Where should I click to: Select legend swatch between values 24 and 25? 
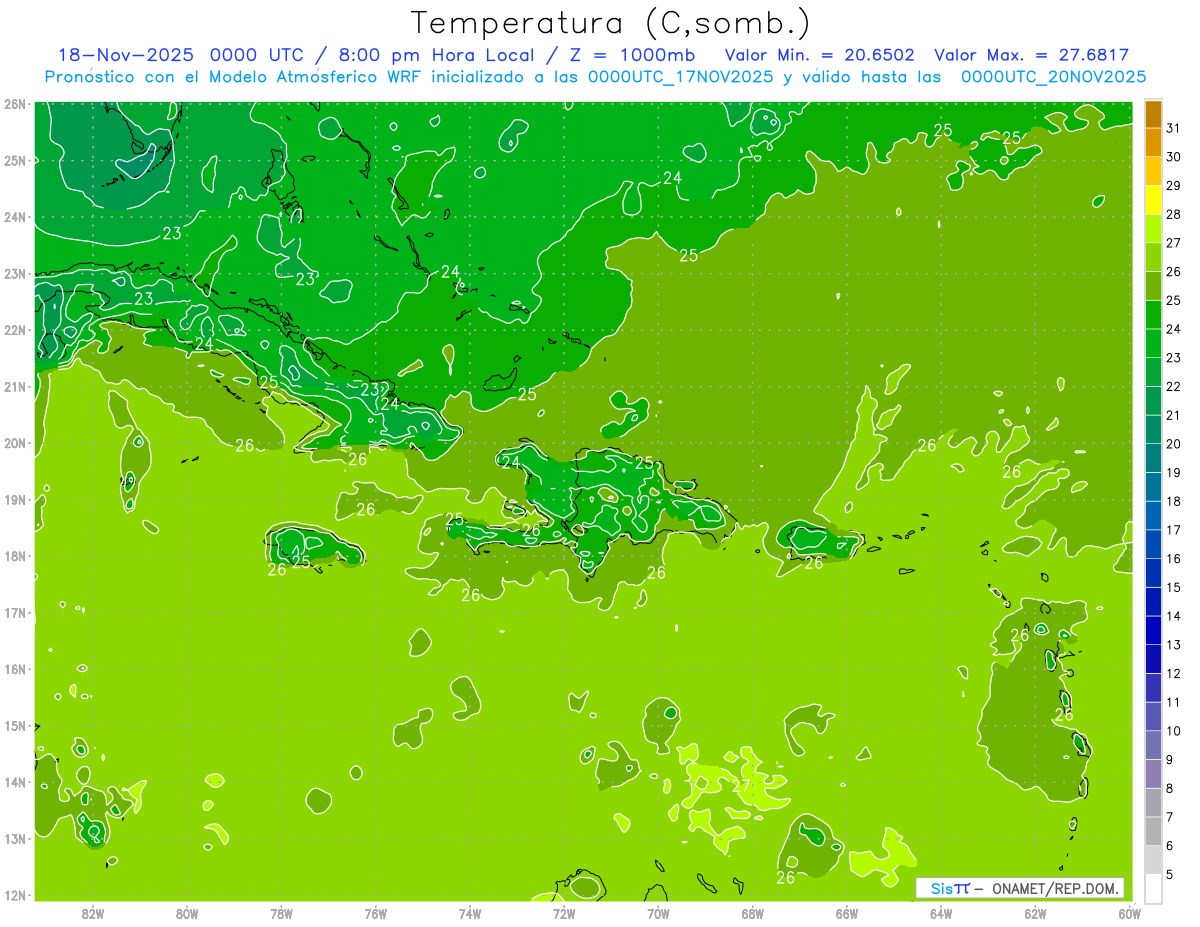pos(1153,315)
